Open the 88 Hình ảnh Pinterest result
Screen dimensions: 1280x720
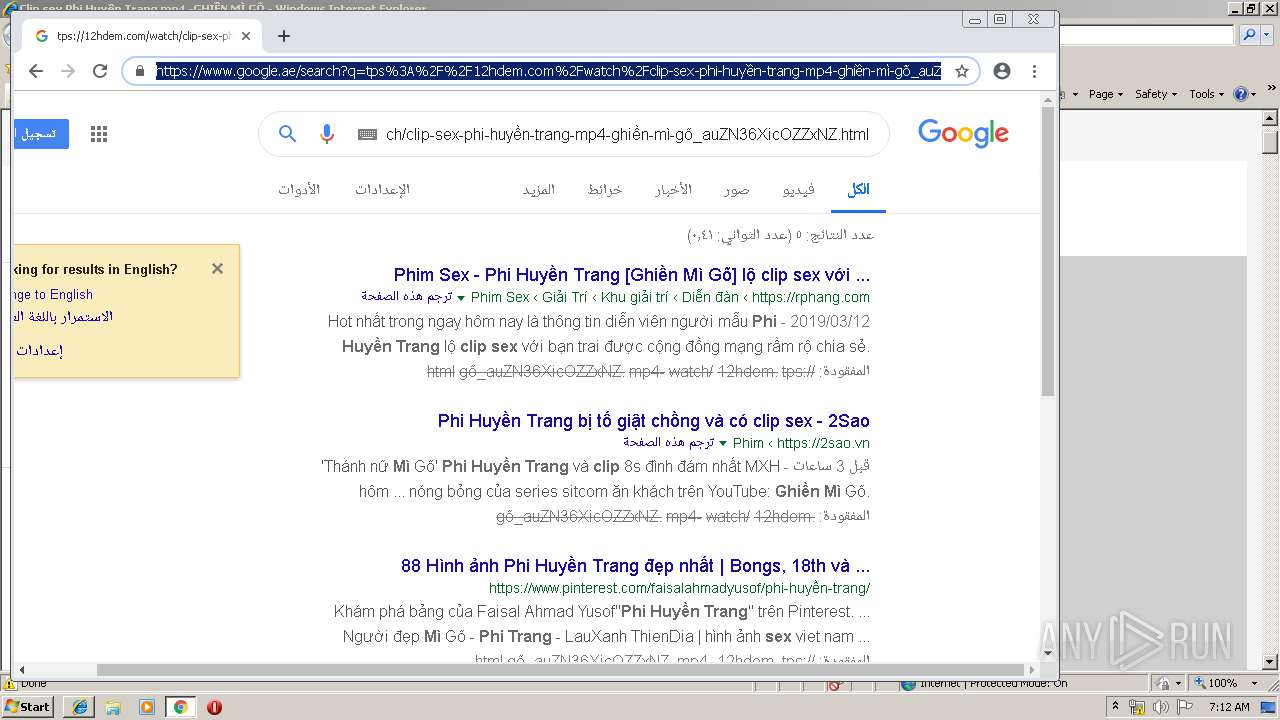(x=635, y=565)
